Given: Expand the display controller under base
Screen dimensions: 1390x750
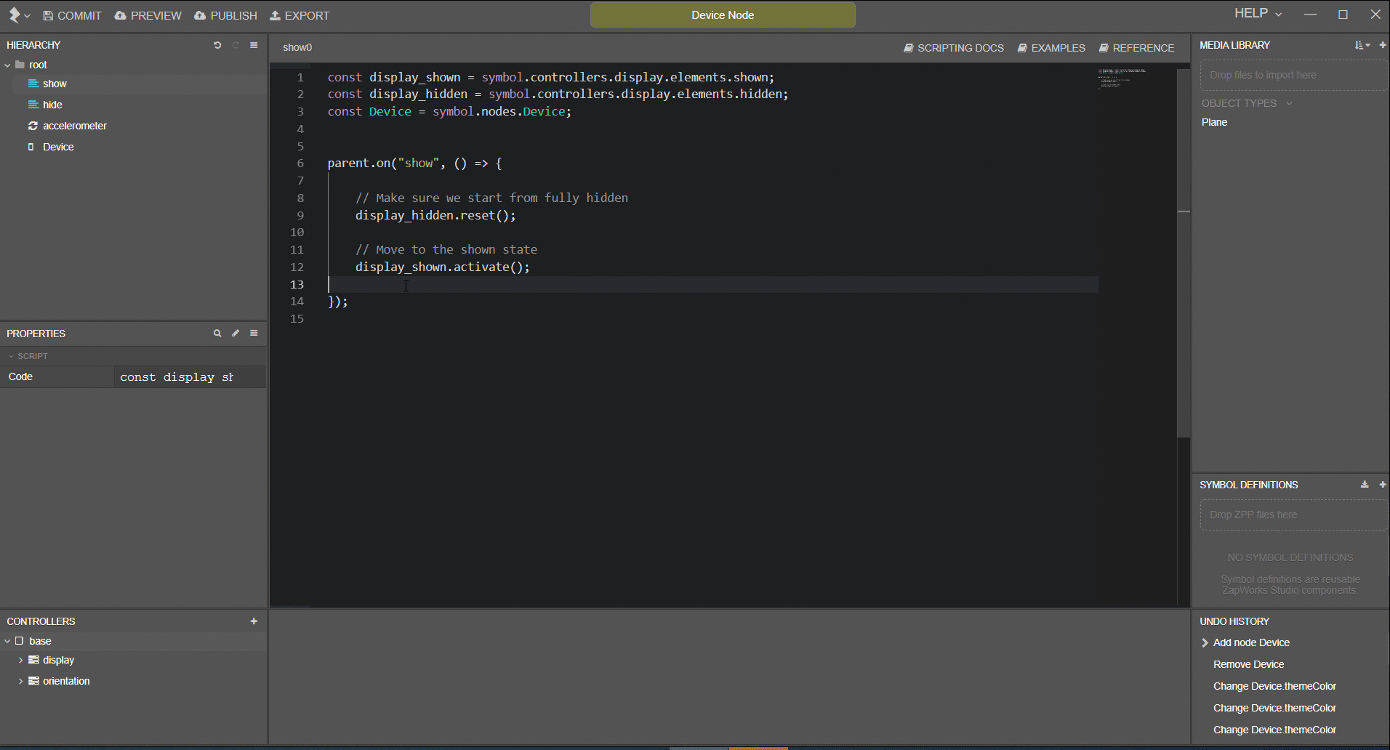Looking at the screenshot, I should (x=19, y=660).
